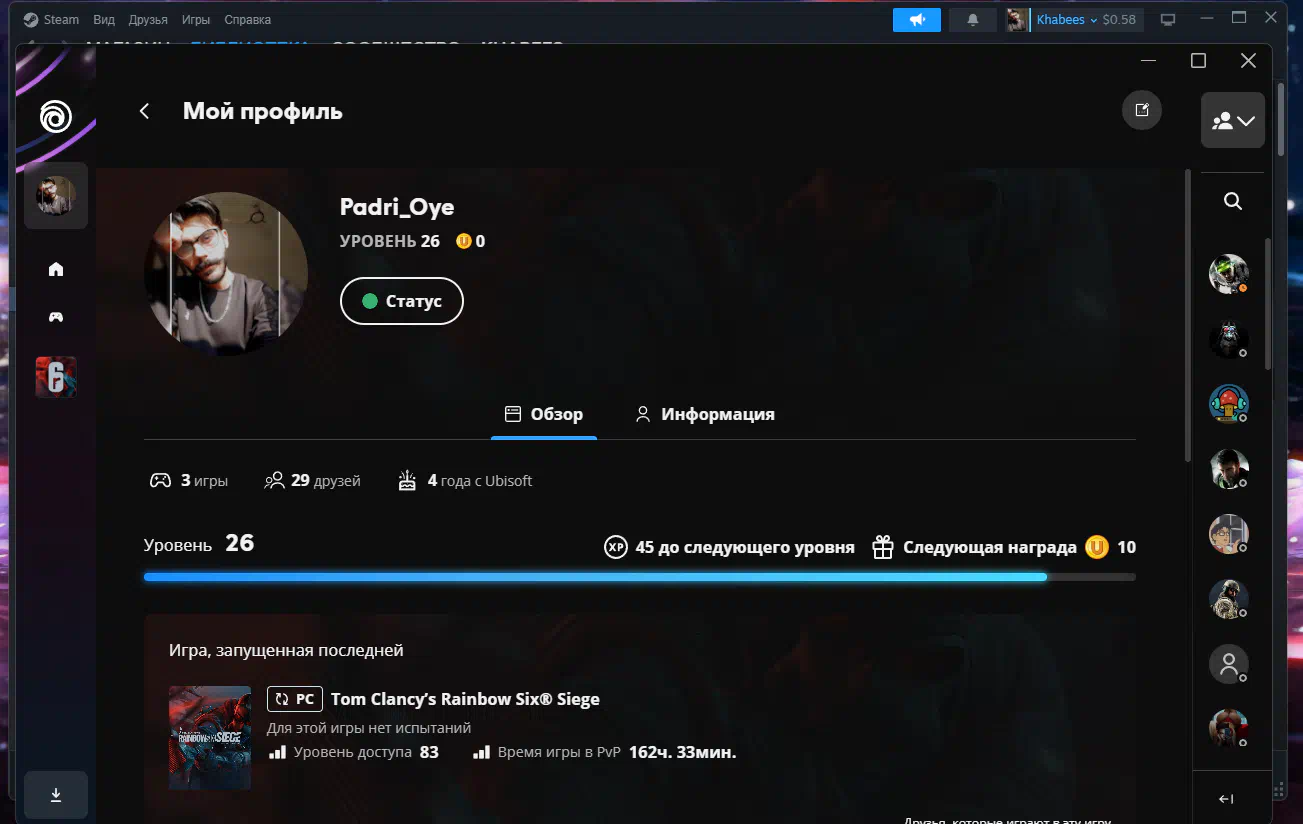Set status with Статус button

[402, 301]
